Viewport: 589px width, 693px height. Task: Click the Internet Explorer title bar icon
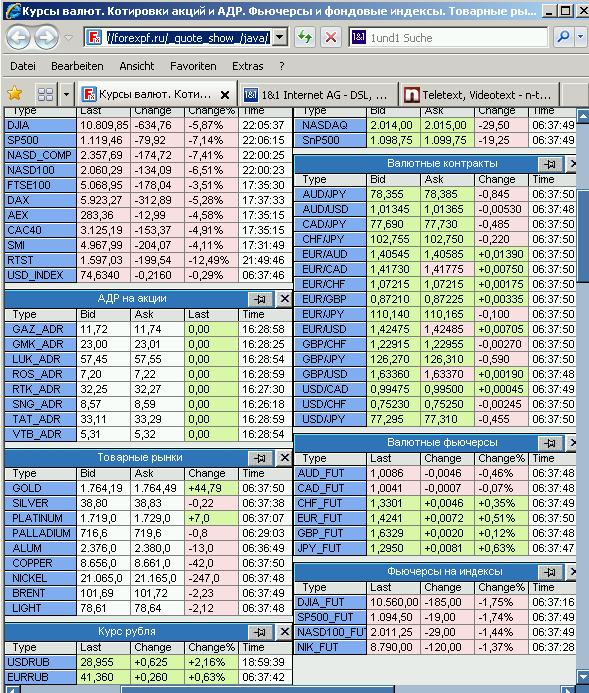pos(13,10)
